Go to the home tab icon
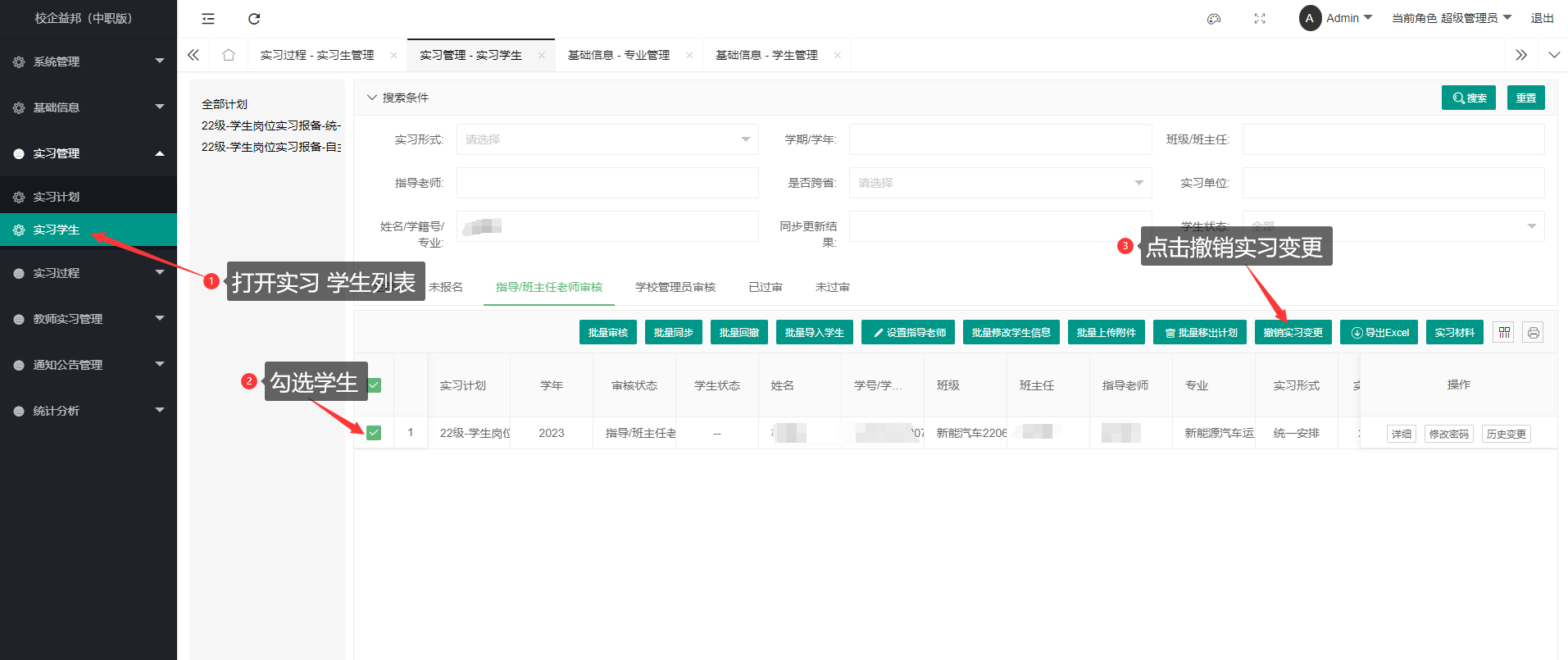 (229, 55)
